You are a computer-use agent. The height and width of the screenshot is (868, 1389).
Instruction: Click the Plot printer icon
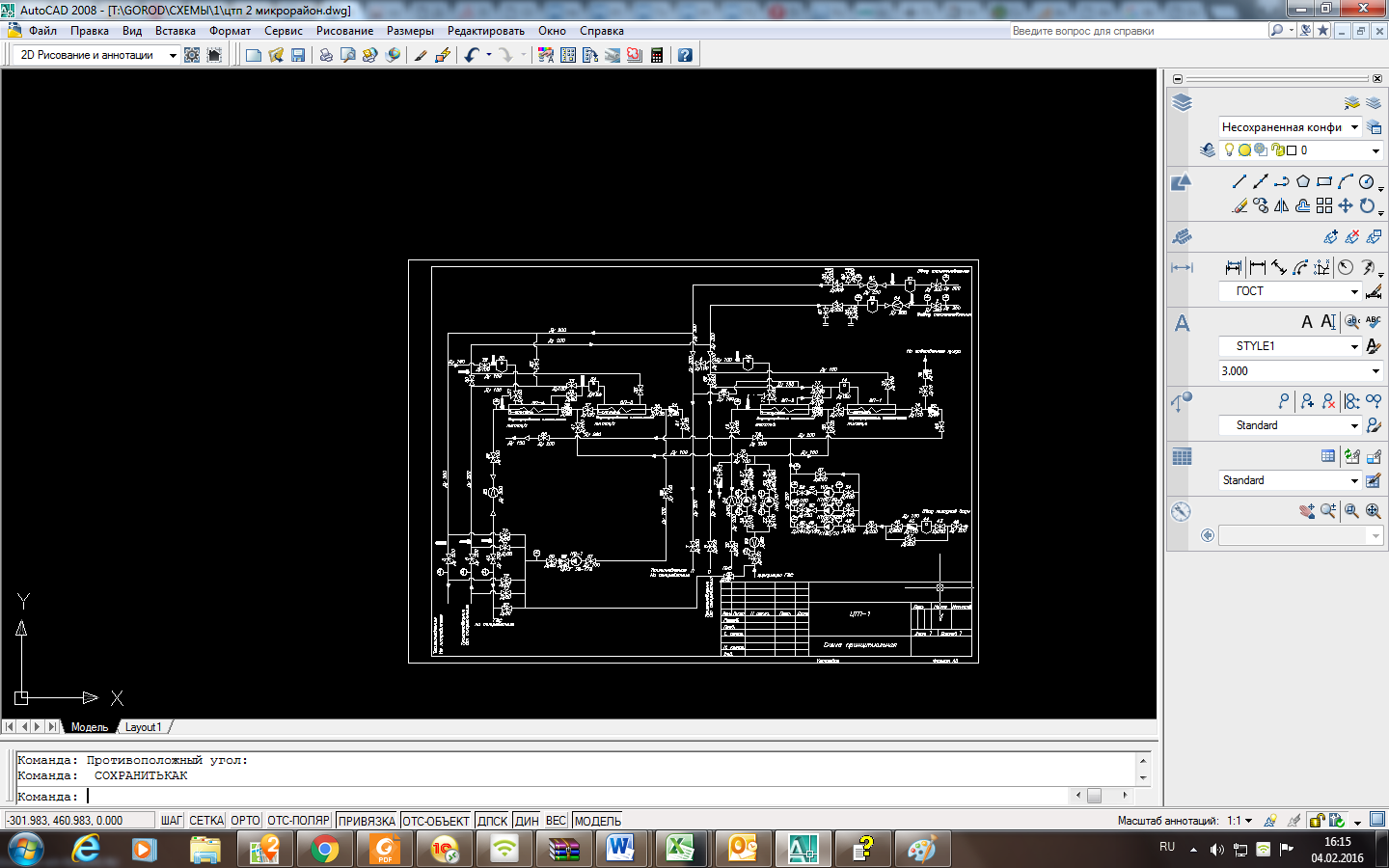[326, 55]
